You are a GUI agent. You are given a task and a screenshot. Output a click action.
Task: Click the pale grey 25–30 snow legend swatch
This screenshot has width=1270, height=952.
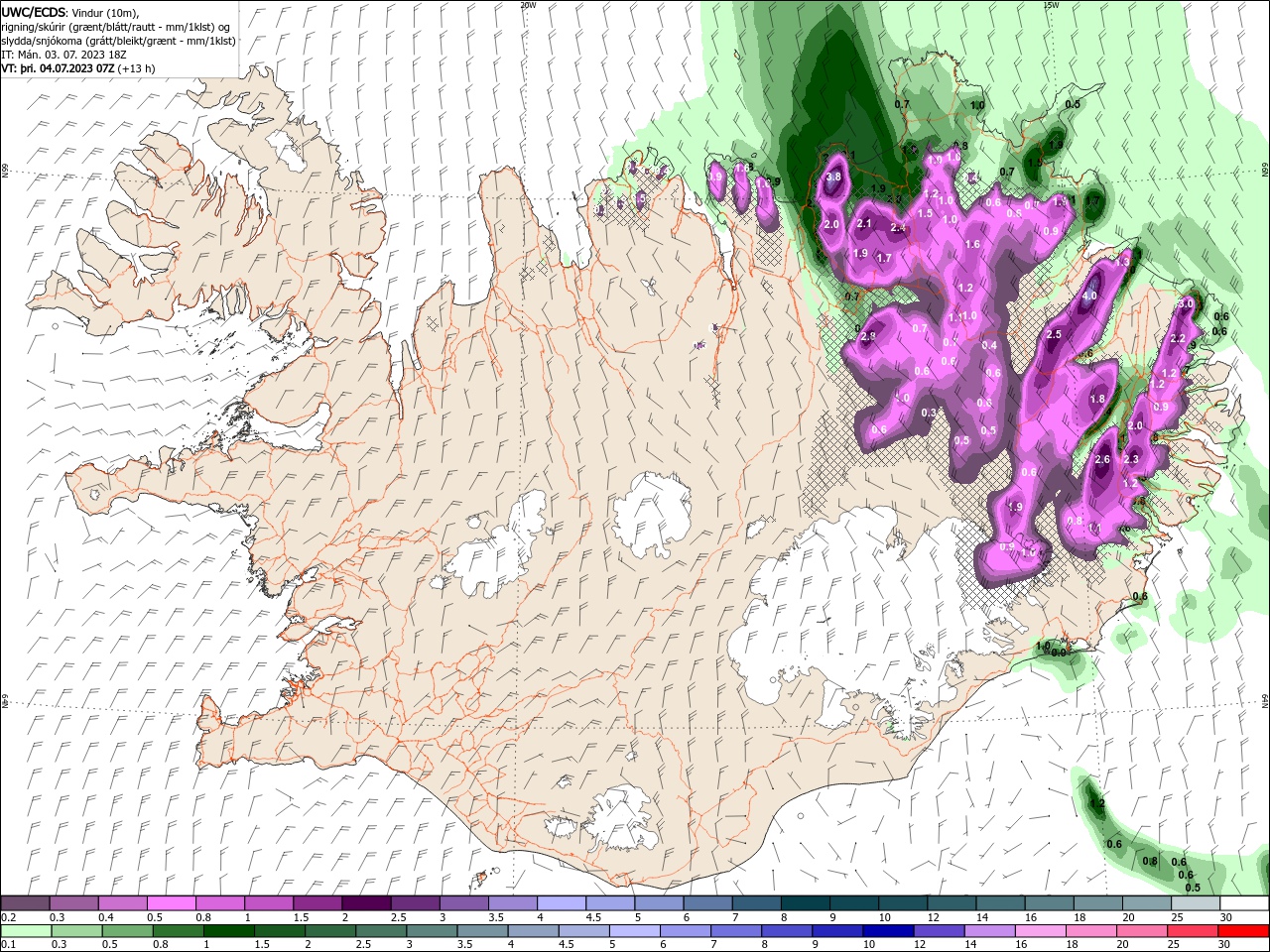coord(1196,903)
